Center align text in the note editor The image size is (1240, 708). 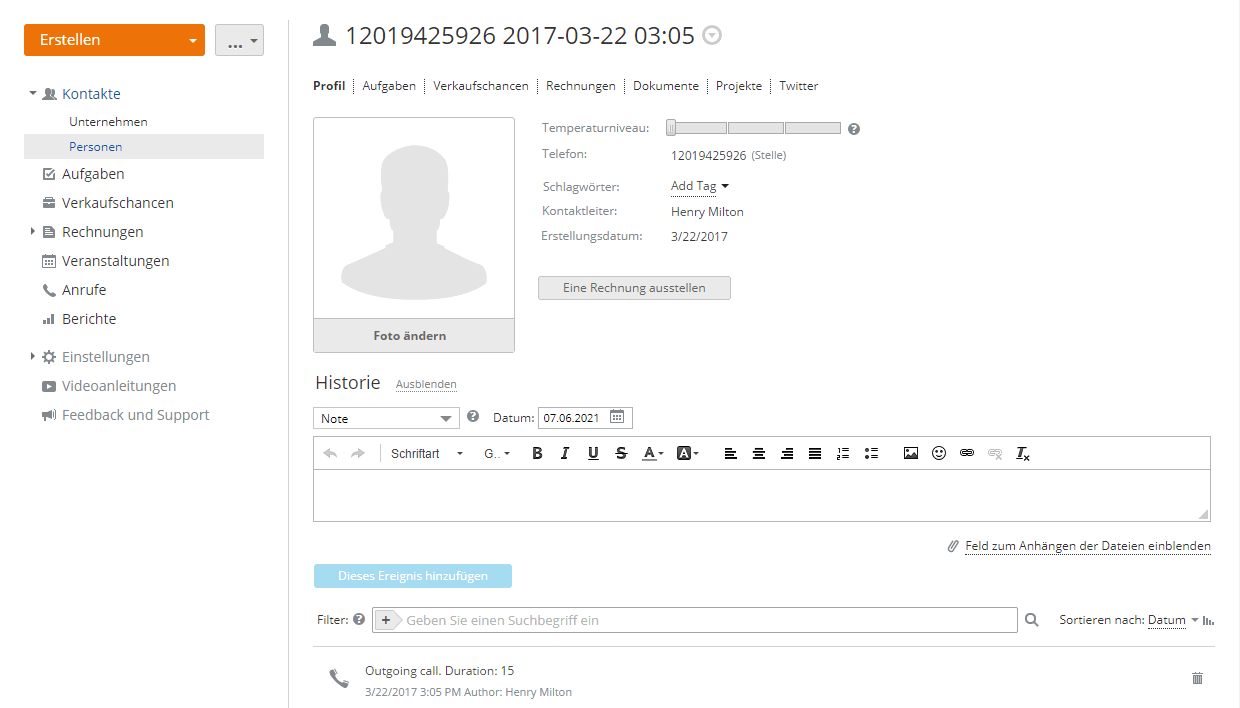tap(759, 453)
